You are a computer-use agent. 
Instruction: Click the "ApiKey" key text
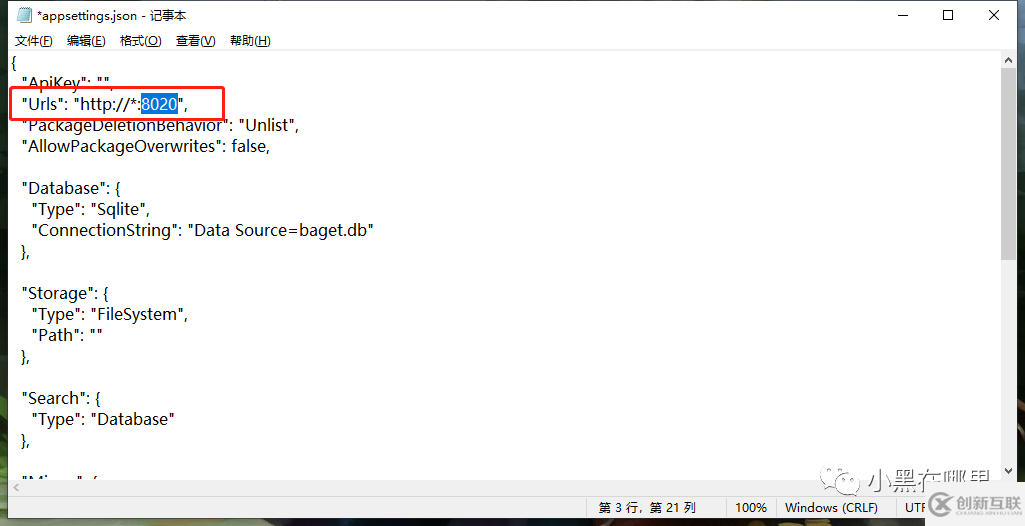pos(54,83)
